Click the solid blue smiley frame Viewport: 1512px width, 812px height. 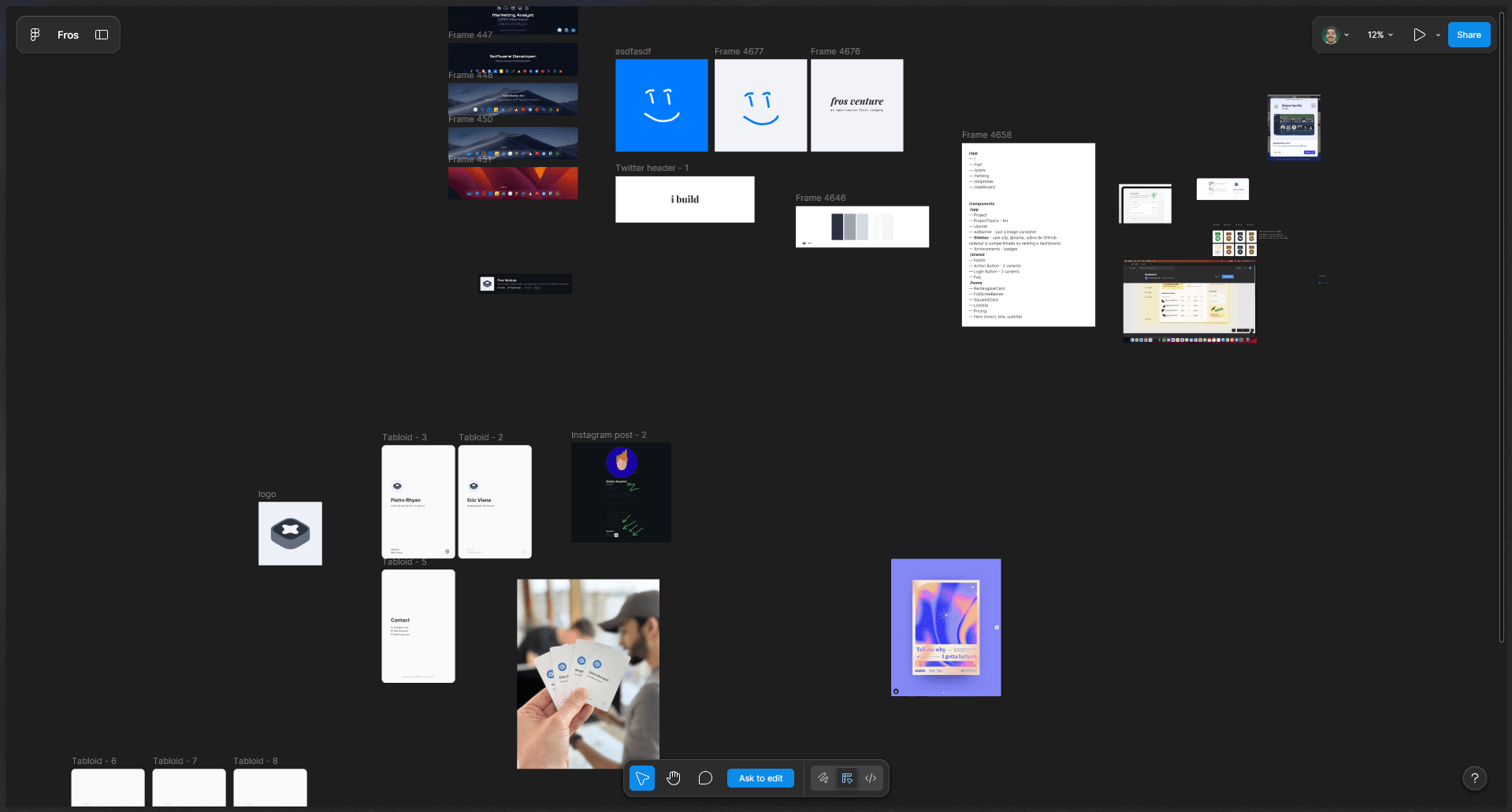coord(661,105)
